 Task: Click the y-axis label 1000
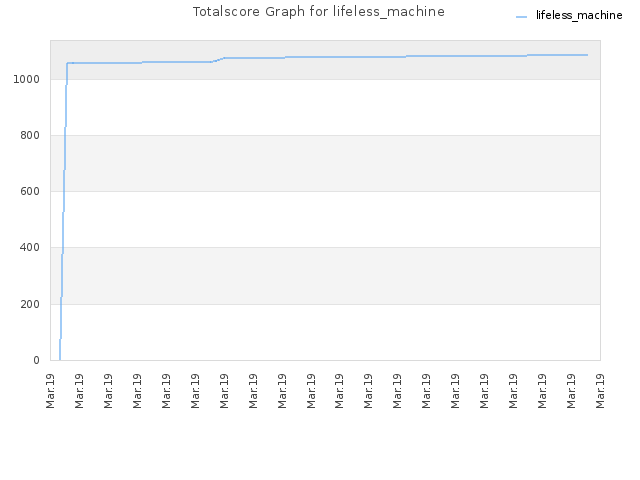coord(26,79)
